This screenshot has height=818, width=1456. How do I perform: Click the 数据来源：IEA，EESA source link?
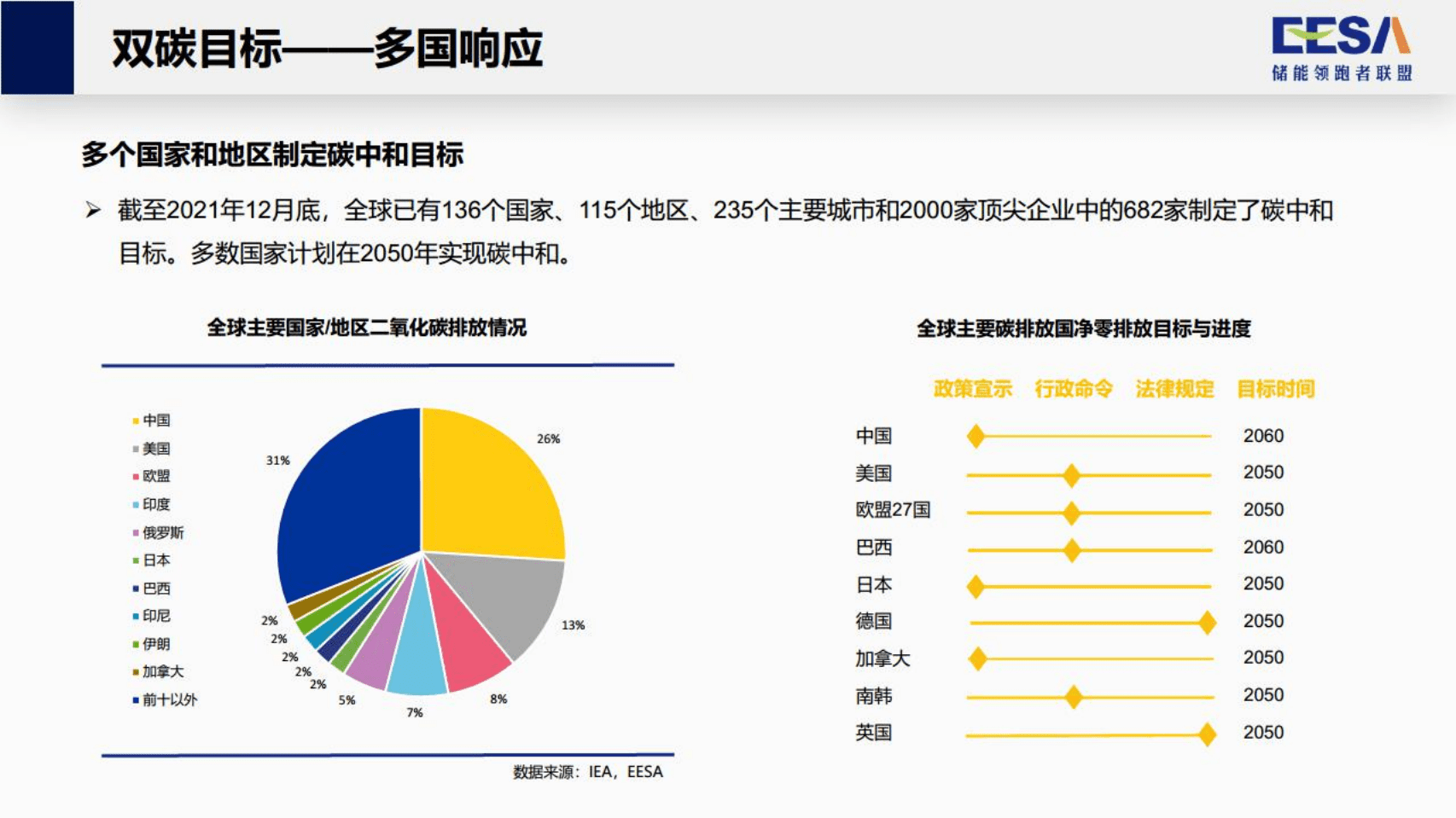[x=587, y=771]
